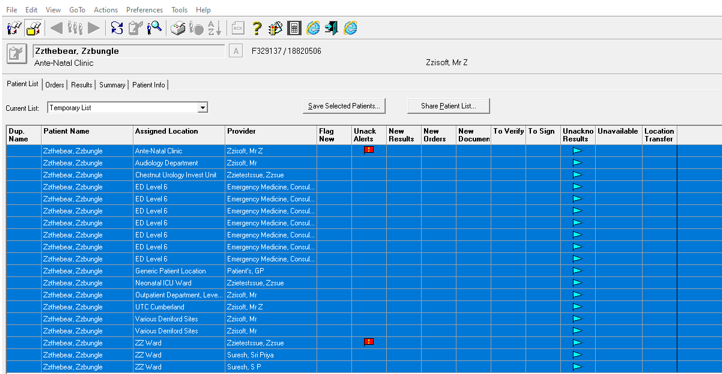Switch to the Results tab
The image size is (722, 374).
tap(82, 85)
